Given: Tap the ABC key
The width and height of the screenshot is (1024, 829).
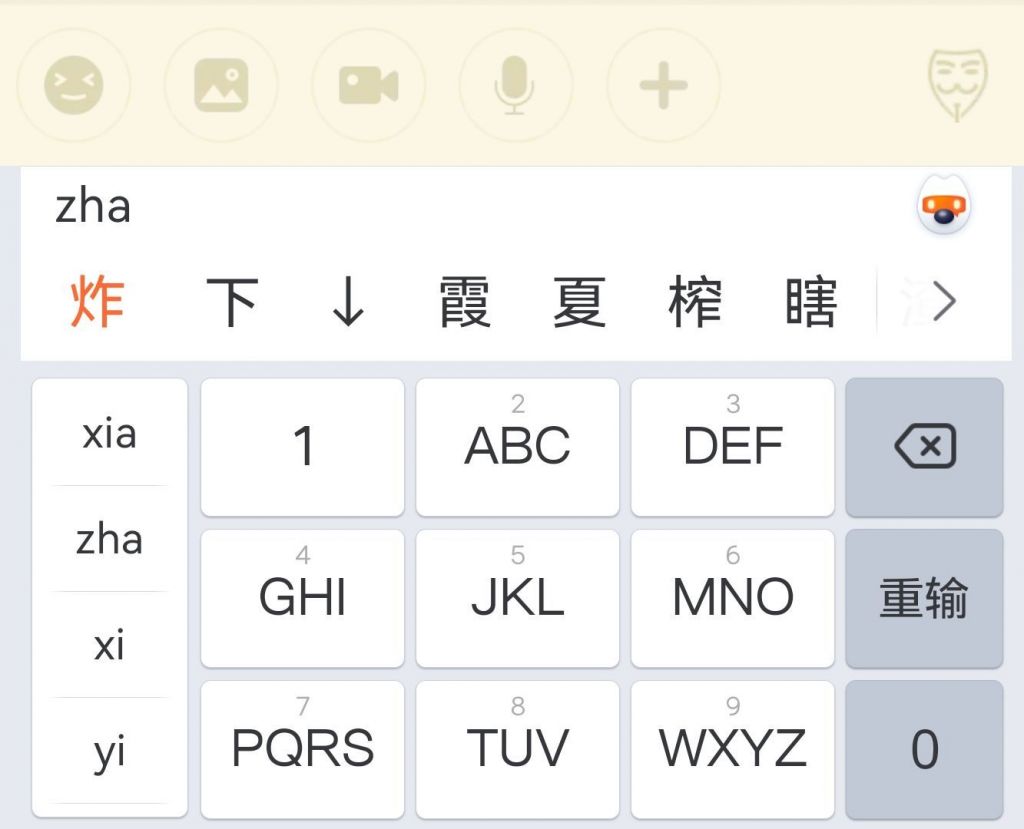Looking at the screenshot, I should pyautogui.click(x=517, y=446).
